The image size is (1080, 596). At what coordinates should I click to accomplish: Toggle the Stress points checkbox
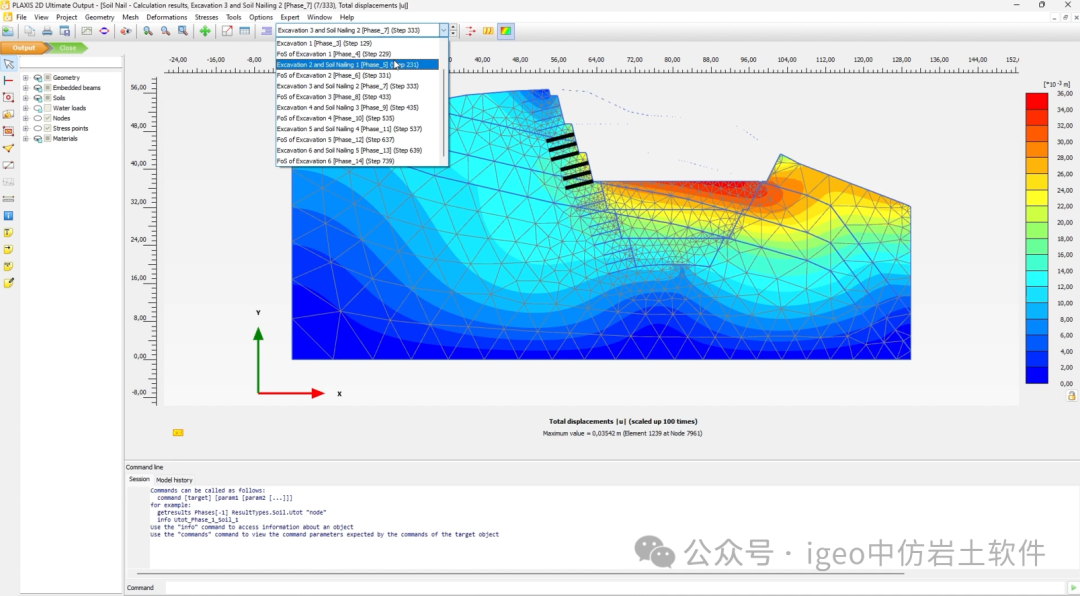click(47, 128)
